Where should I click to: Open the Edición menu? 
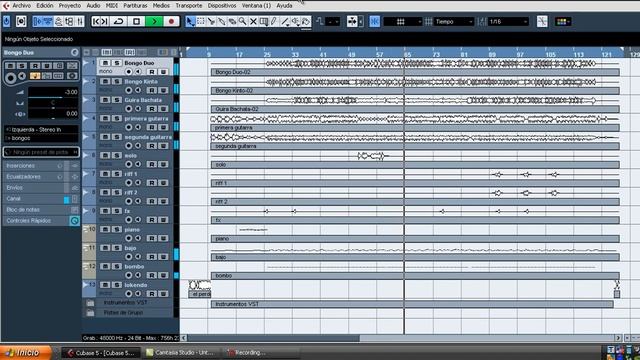45,6
